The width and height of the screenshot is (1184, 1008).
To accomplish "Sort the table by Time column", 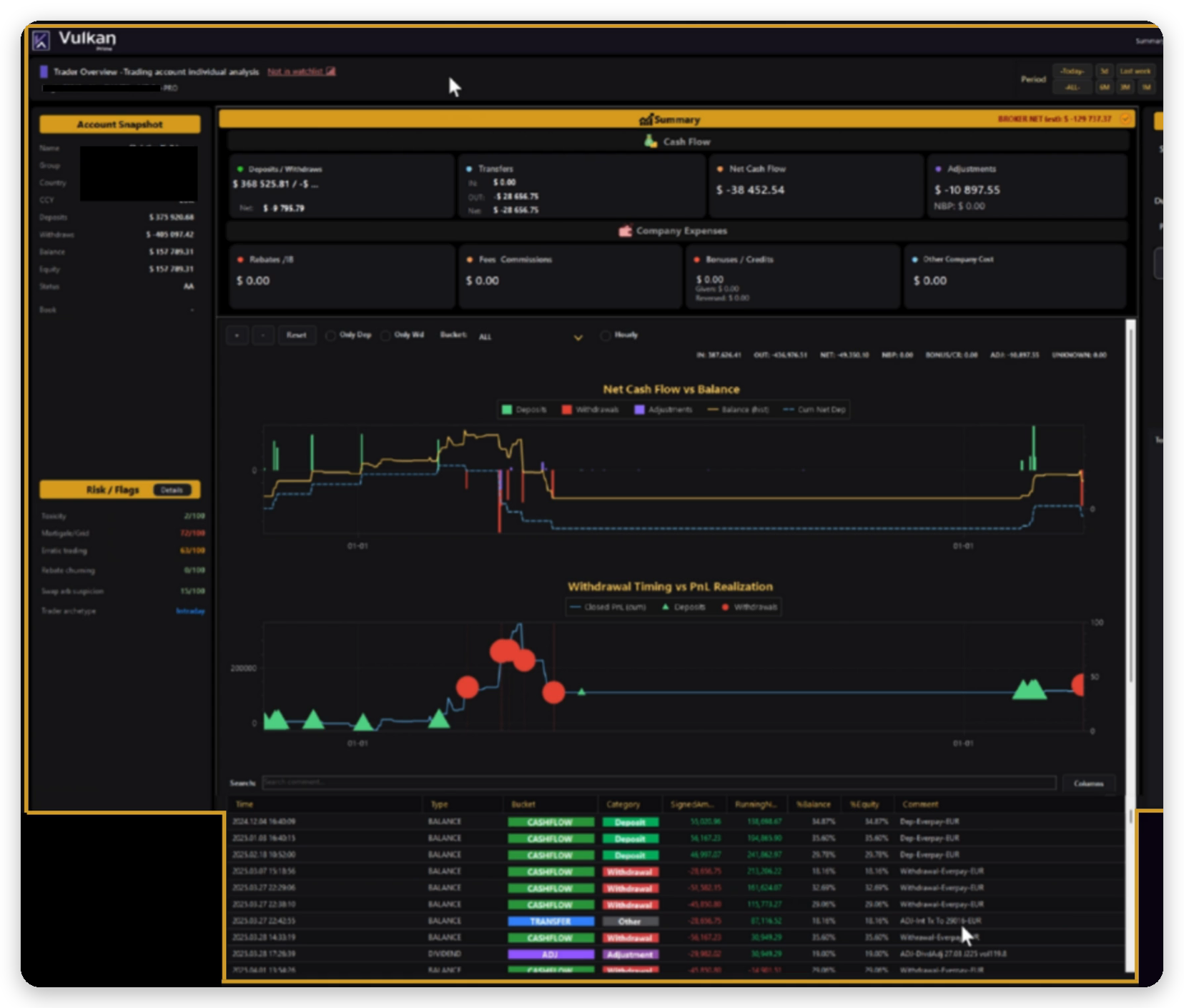I will (245, 804).
